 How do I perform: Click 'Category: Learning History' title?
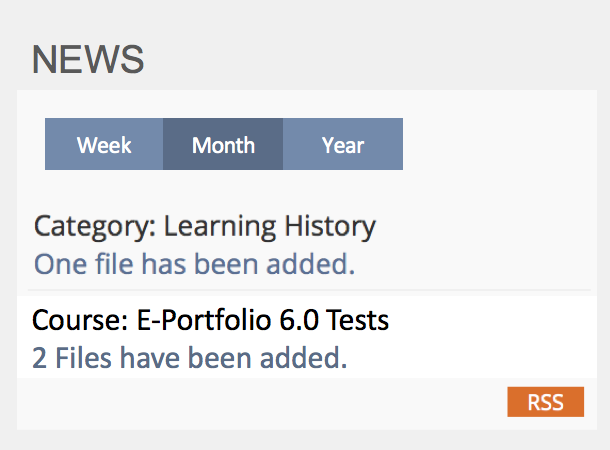204,226
